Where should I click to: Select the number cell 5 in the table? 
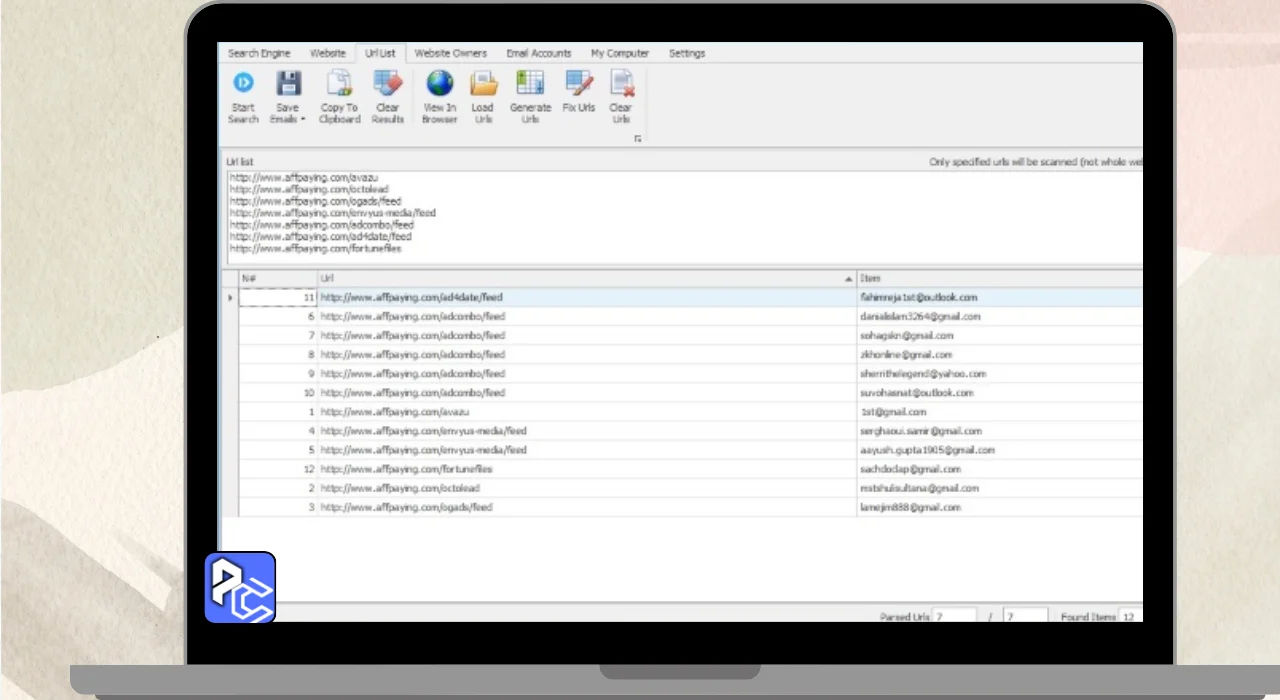(x=278, y=450)
